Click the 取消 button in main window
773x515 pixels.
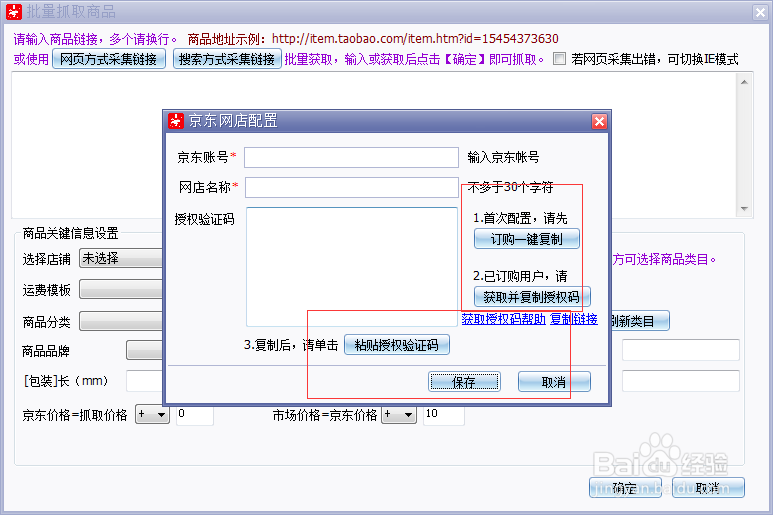708,488
